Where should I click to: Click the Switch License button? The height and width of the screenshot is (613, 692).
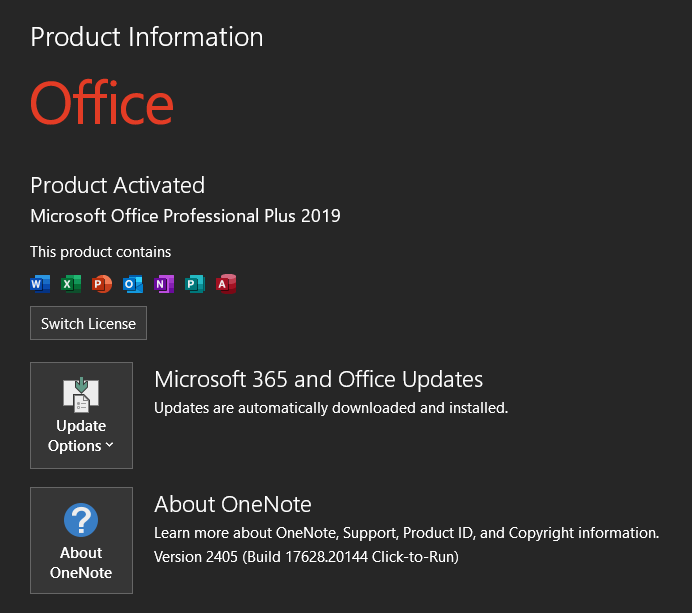coord(88,323)
